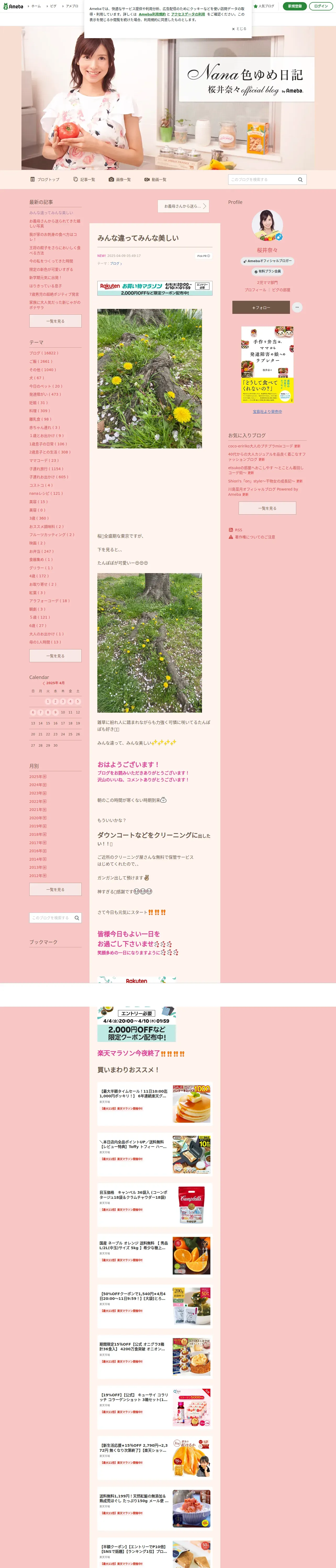Open favorite blog coco-eririko大人のプチプラmixコーデ

click(260, 446)
